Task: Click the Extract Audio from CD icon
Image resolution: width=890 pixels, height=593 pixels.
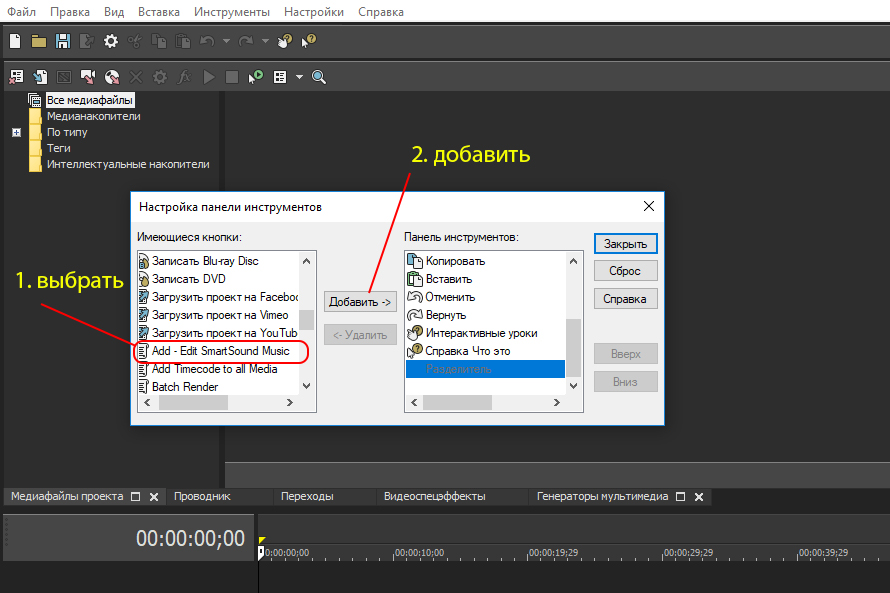Action: tap(112, 77)
